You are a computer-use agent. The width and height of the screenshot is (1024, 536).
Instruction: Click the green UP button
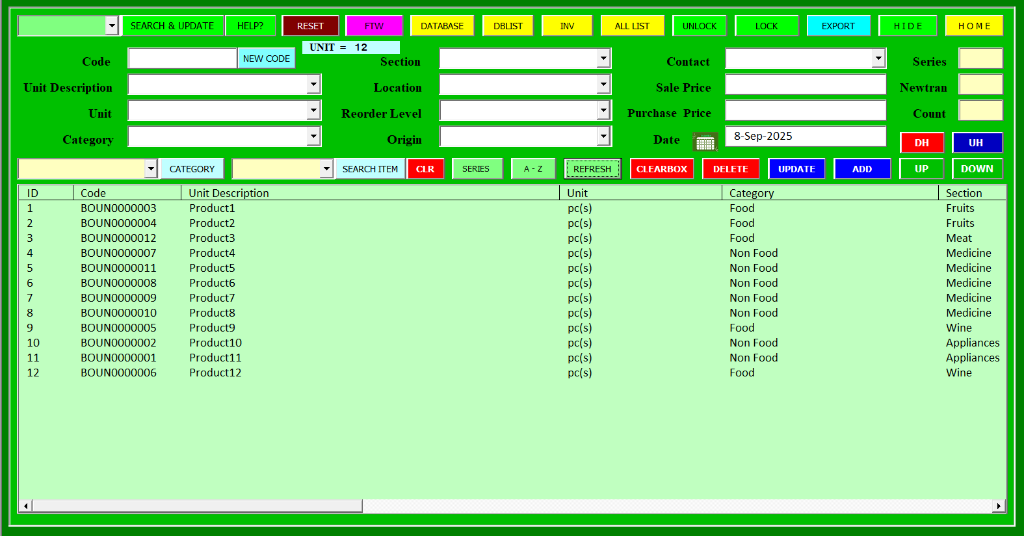(x=921, y=168)
